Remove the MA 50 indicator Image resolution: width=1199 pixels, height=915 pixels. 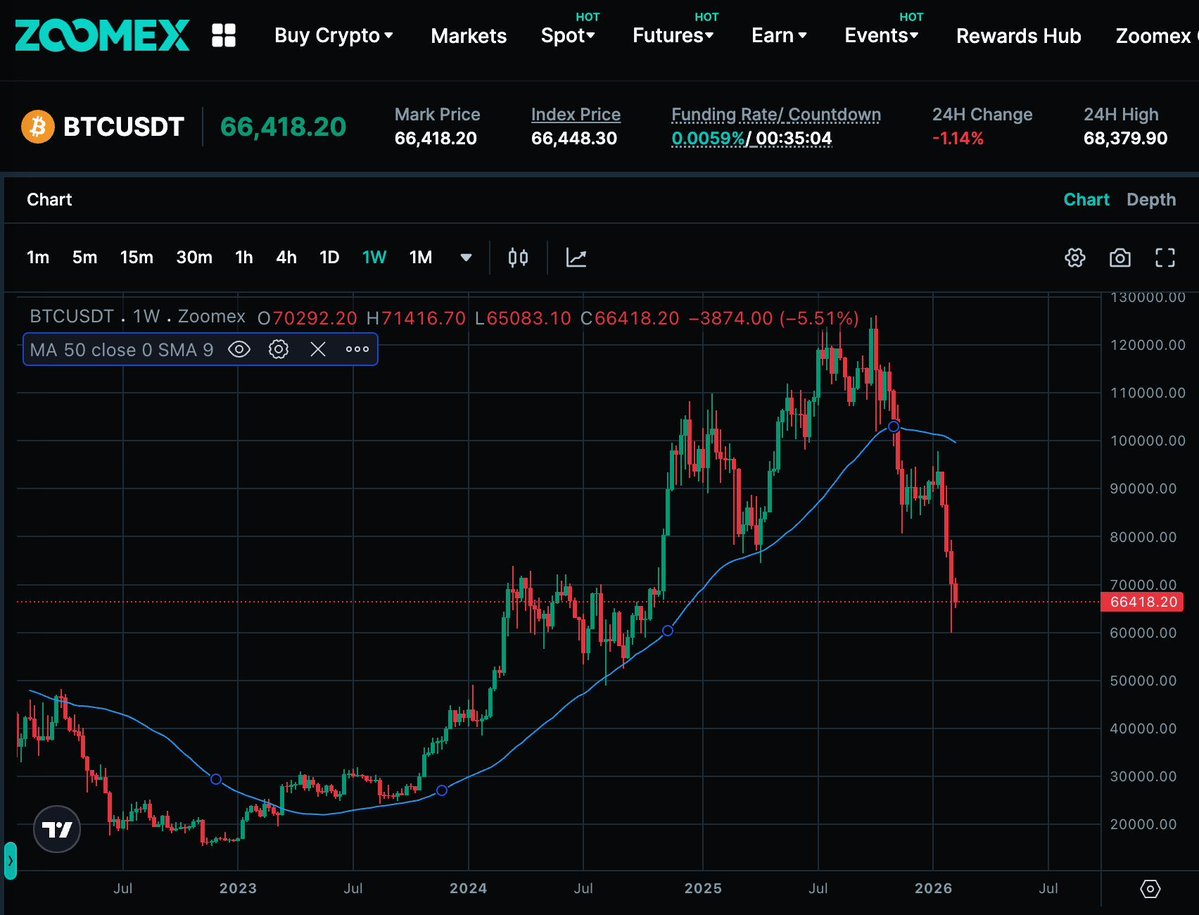pyautogui.click(x=318, y=349)
